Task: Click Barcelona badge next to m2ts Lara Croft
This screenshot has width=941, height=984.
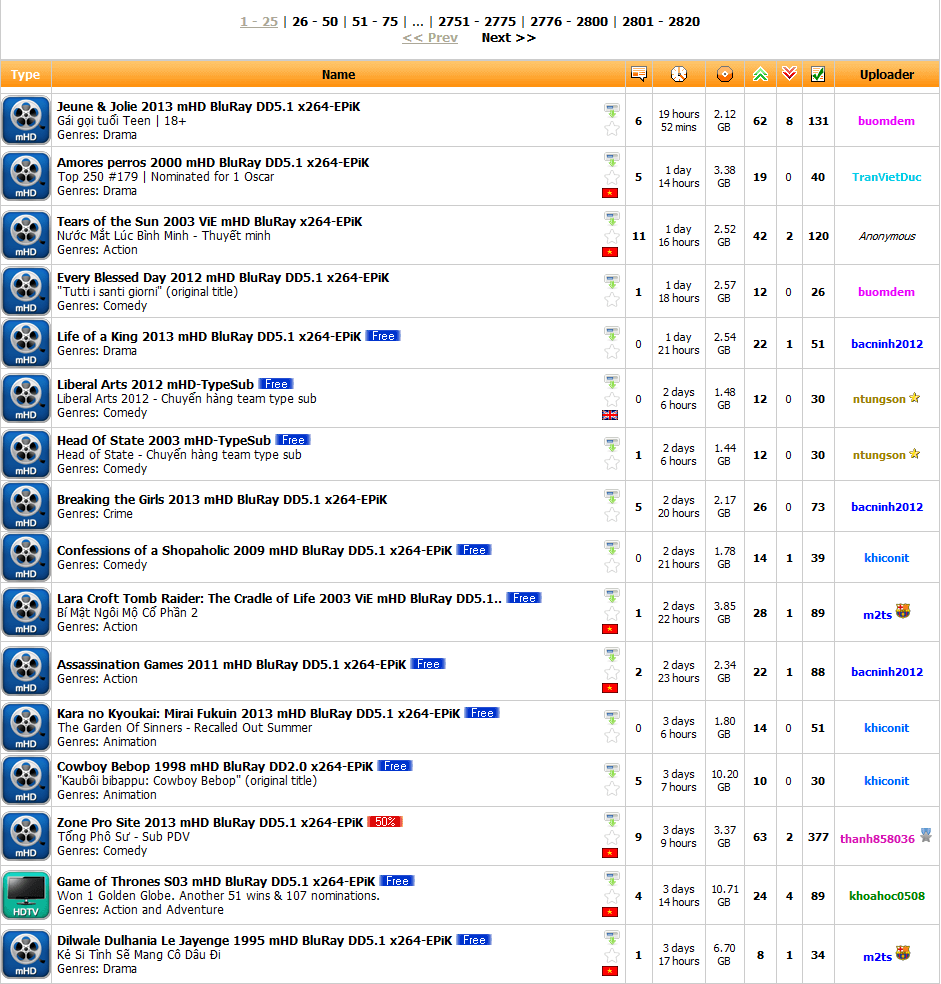Action: click(903, 611)
